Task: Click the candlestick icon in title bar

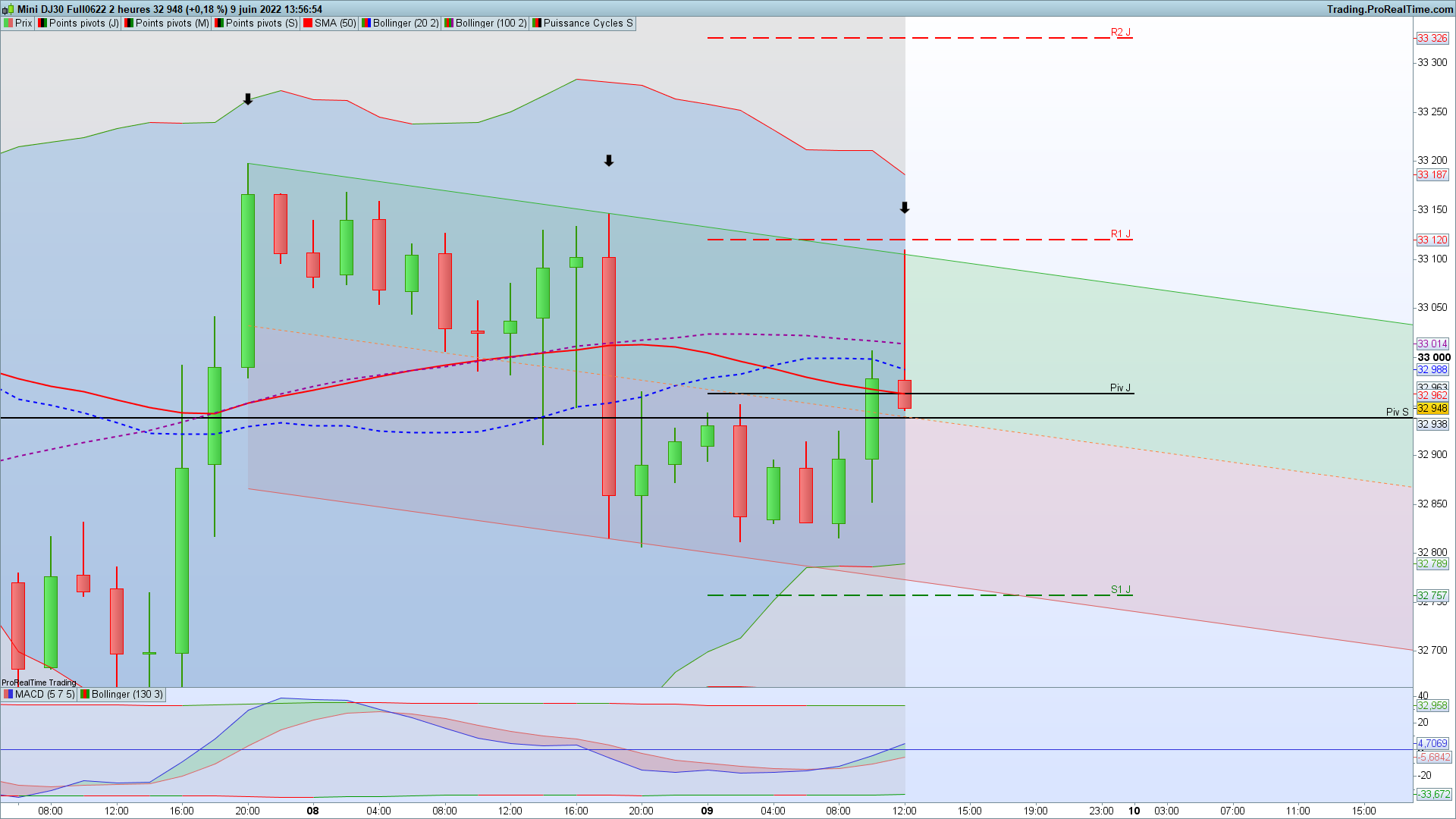Action: tap(8, 9)
